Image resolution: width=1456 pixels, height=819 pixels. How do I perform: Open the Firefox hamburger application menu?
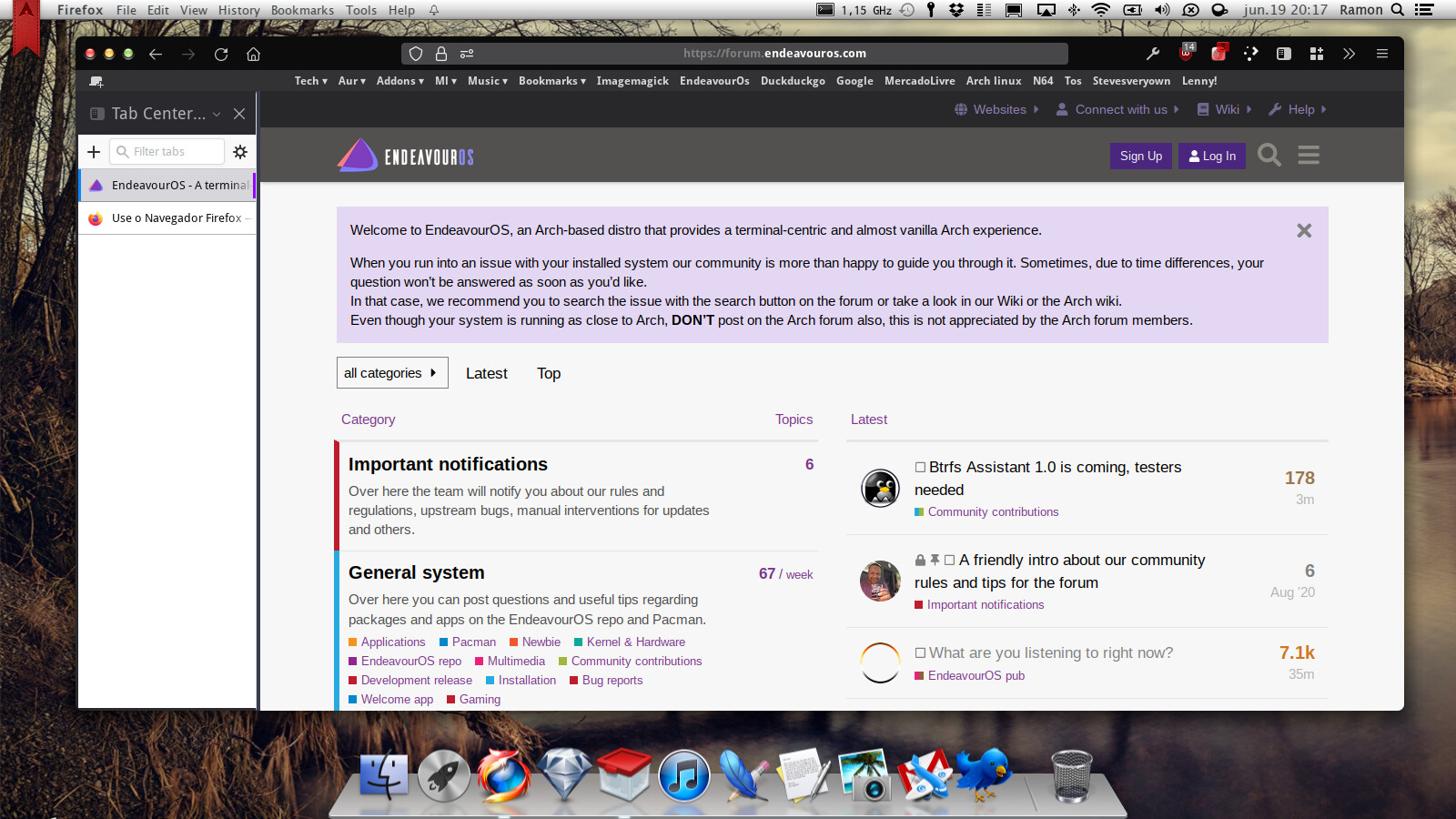coord(1382,54)
